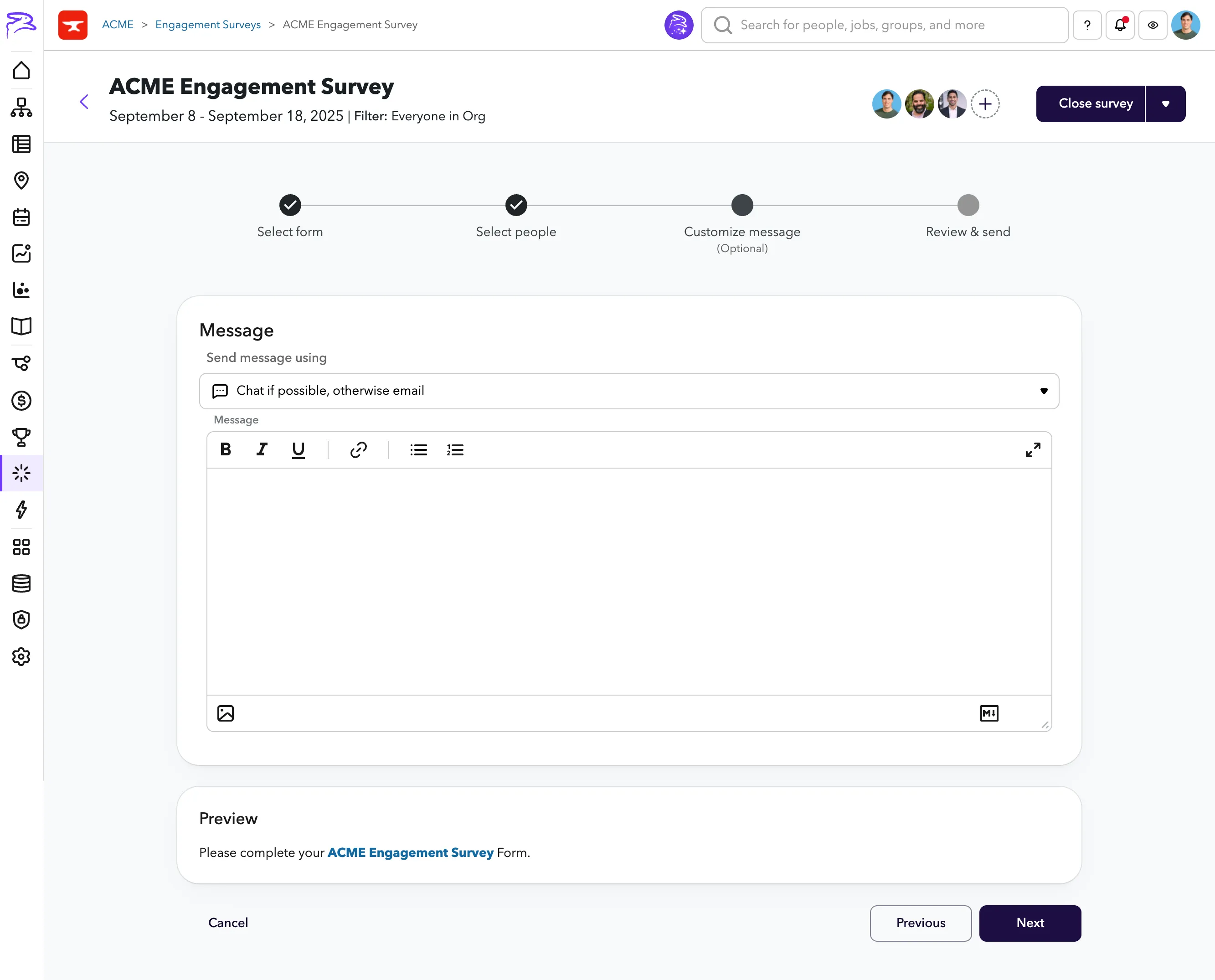This screenshot has height=980, width=1215.
Task: Select the sparkle surveys icon in sidebar
Action: click(x=21, y=473)
